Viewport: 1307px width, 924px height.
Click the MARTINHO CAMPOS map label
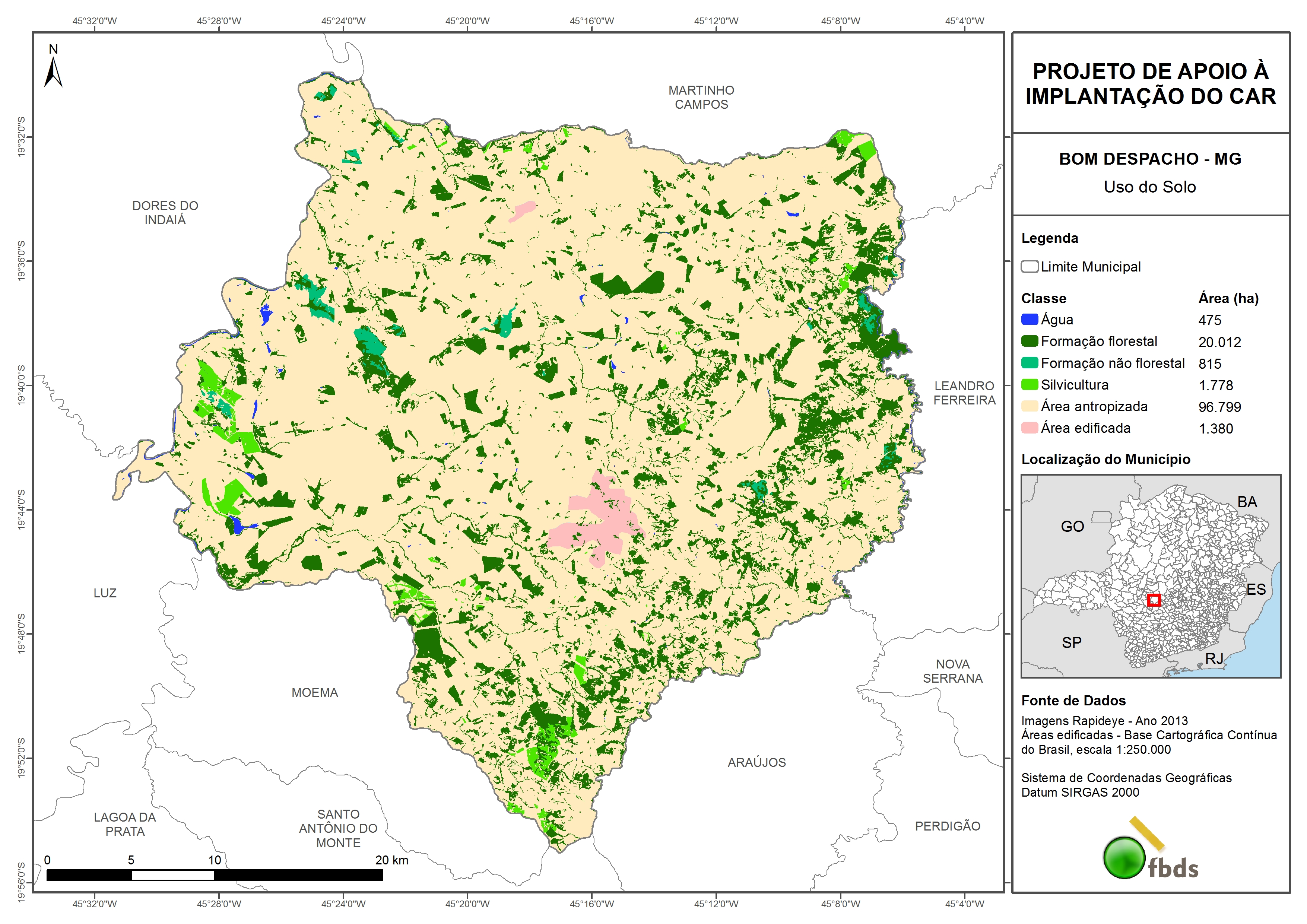701,97
